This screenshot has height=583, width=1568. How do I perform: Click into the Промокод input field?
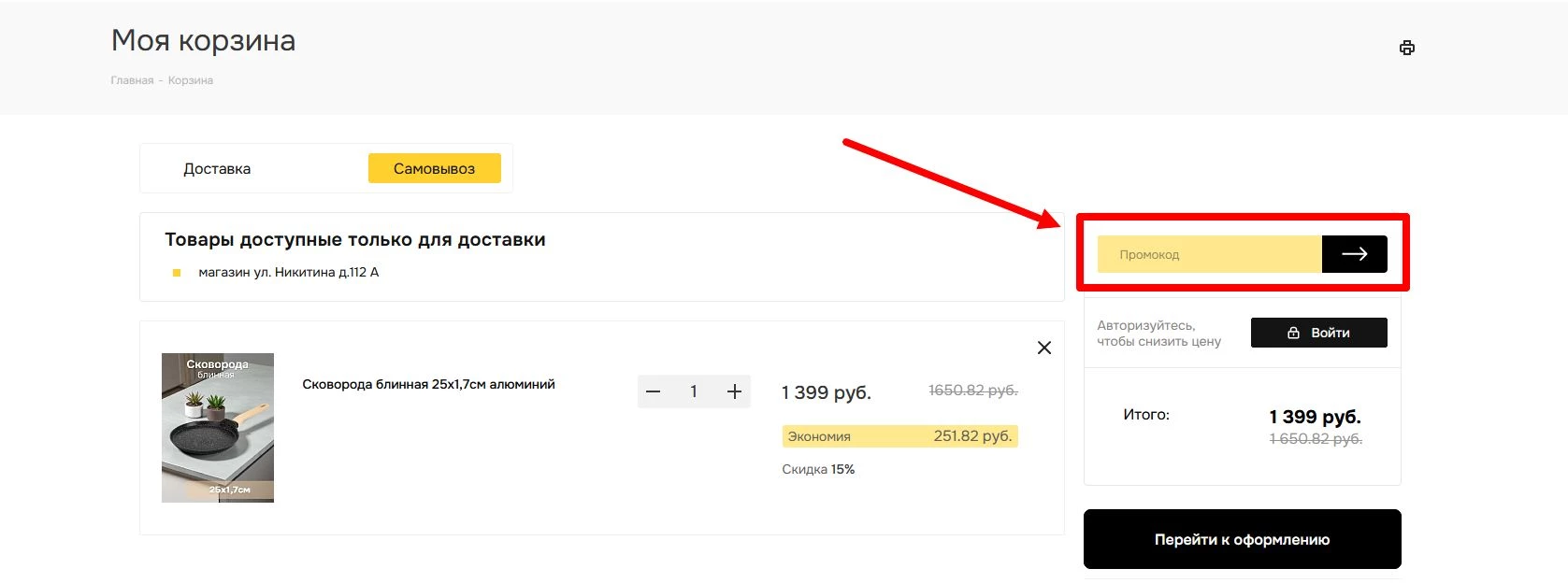[1209, 254]
